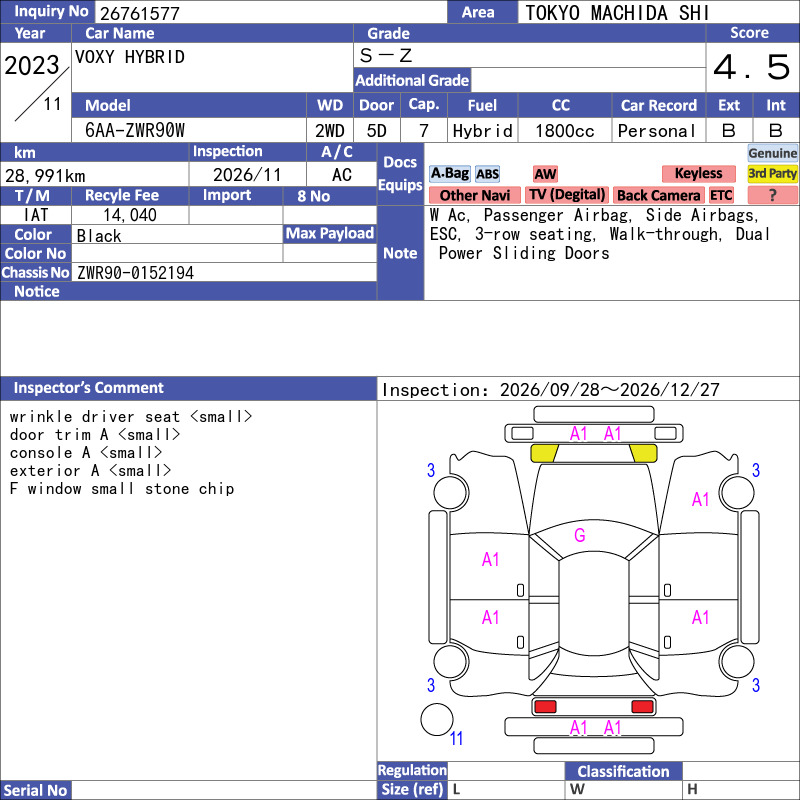Click the Chassis No value ZWR90-0152194
This screenshot has height=800, width=800.
point(135,273)
